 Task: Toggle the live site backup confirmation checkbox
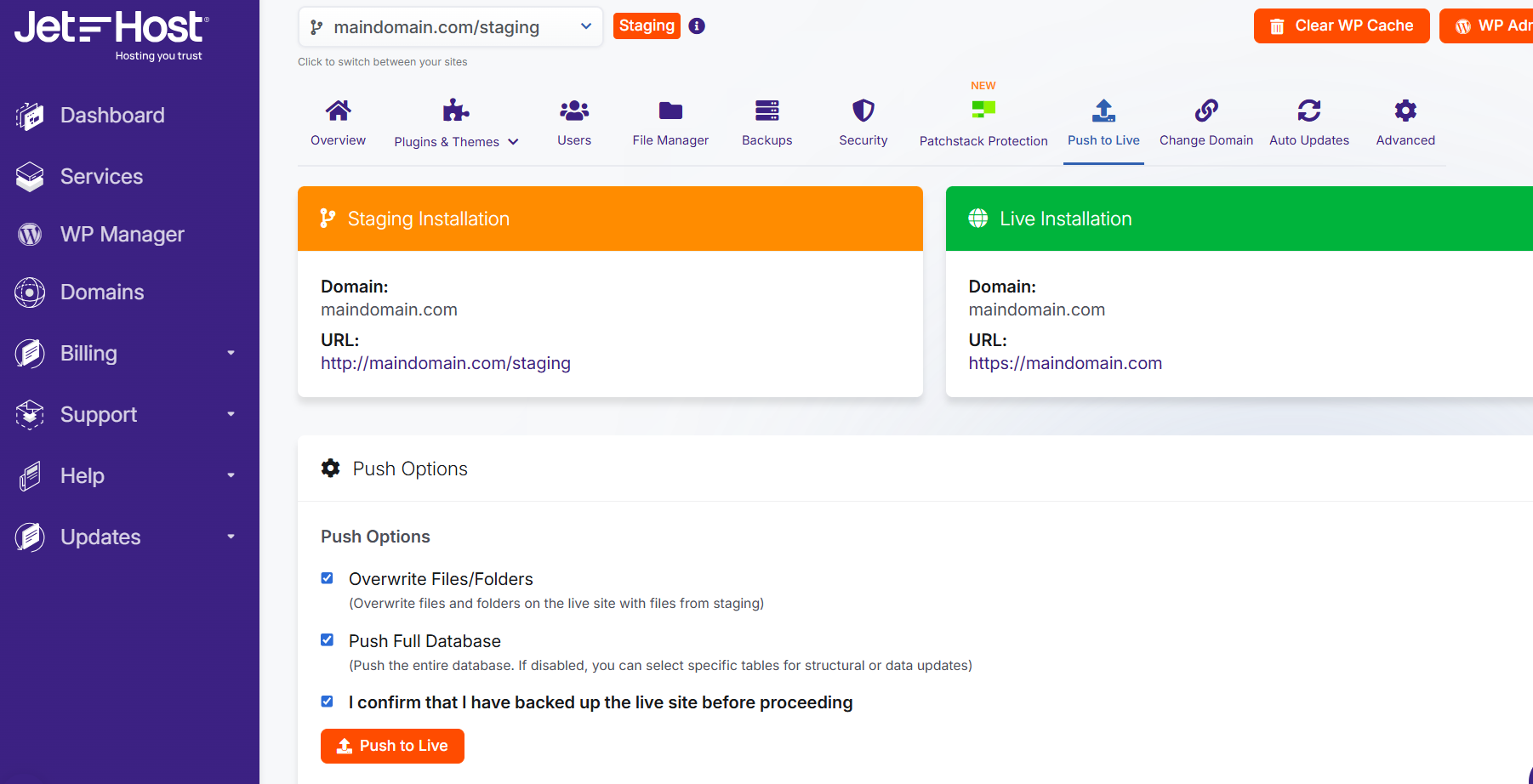[327, 701]
